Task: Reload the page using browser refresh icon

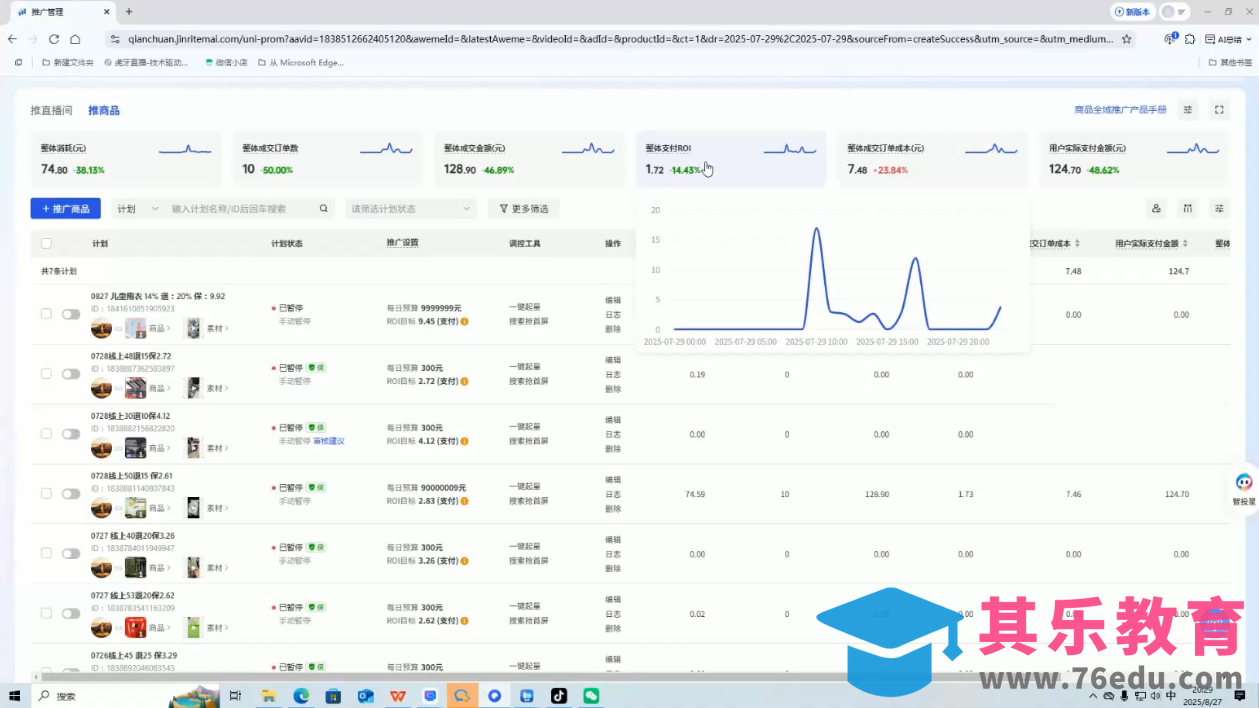Action: [x=54, y=39]
